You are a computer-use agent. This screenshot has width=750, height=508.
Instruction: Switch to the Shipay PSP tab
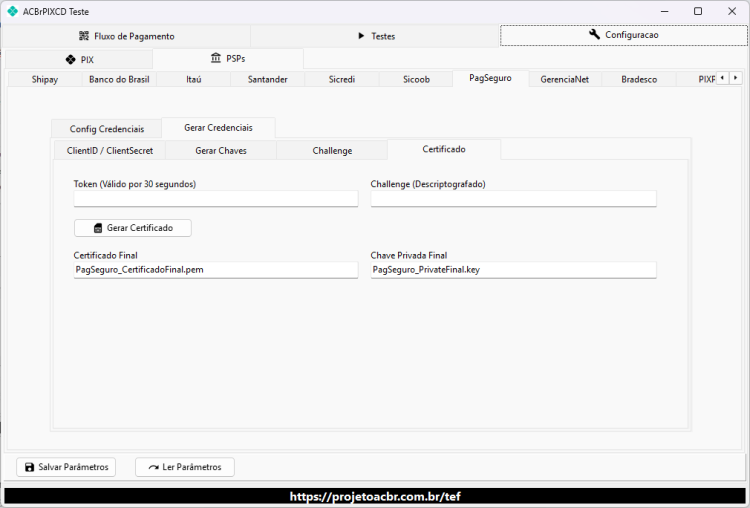45,79
